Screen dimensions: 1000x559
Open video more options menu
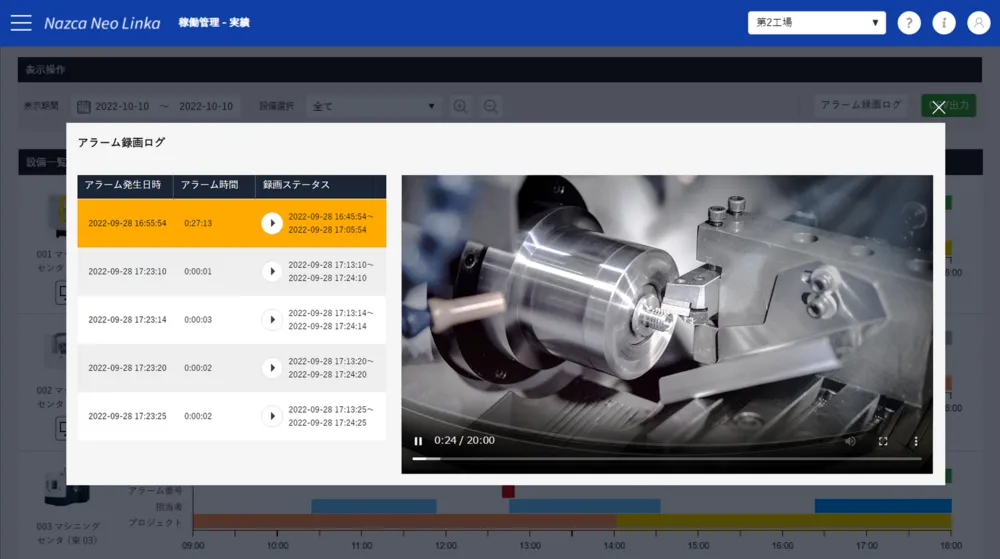915,441
